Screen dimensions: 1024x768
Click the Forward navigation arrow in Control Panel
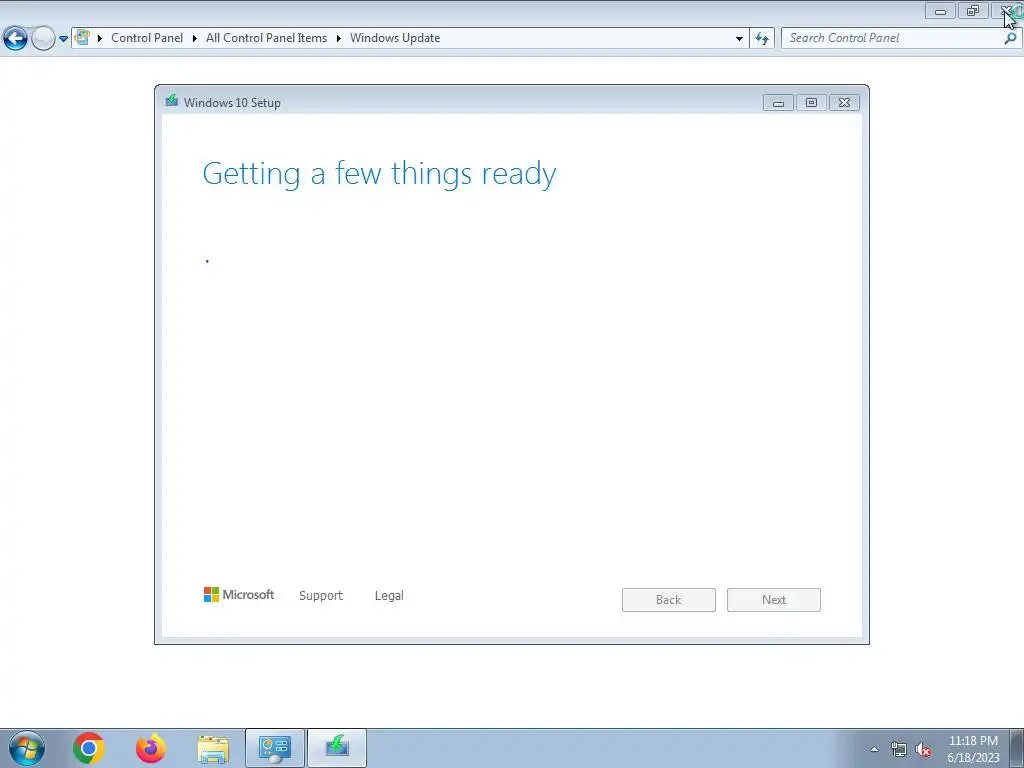[x=43, y=39]
